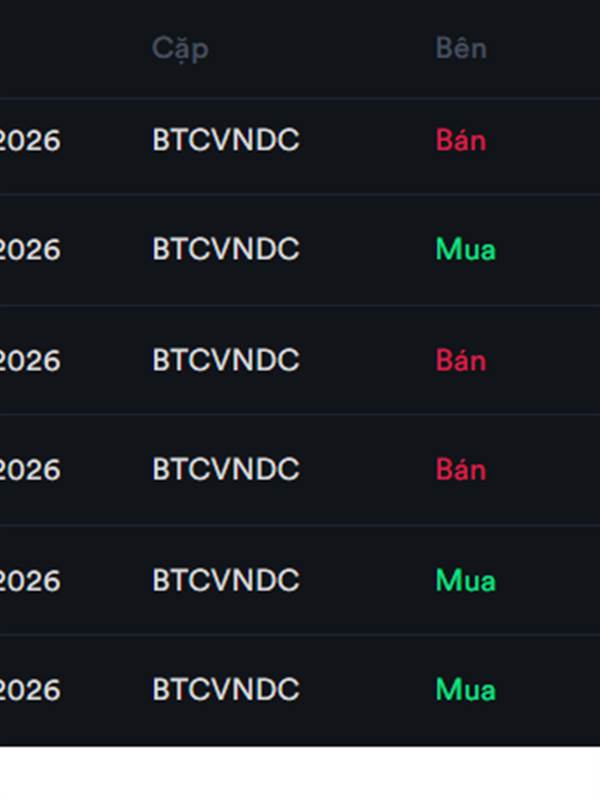The image size is (600, 800).
Task: Click the 2026 date in last row
Action: pyautogui.click(x=30, y=690)
